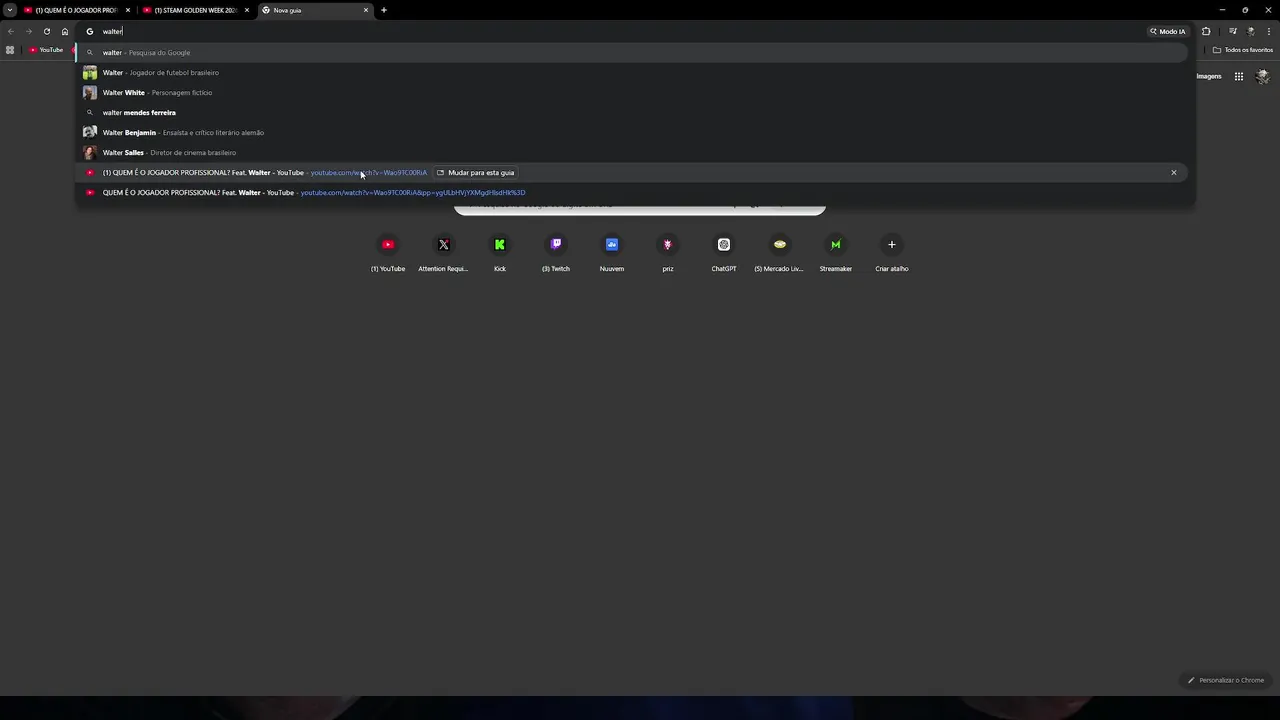This screenshot has width=1280, height=720.
Task: Open the tab search dropdown arrow
Action: coord(9,10)
